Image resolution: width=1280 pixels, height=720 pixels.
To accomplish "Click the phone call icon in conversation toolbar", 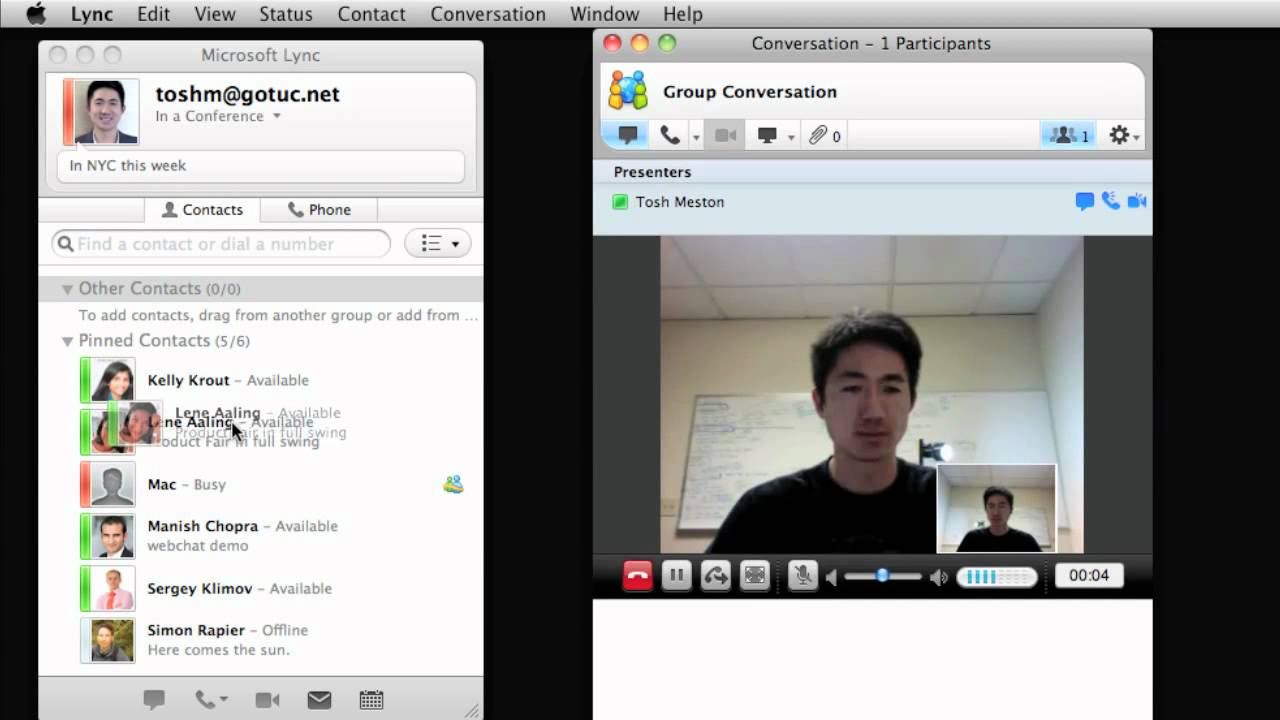I will pyautogui.click(x=670, y=135).
